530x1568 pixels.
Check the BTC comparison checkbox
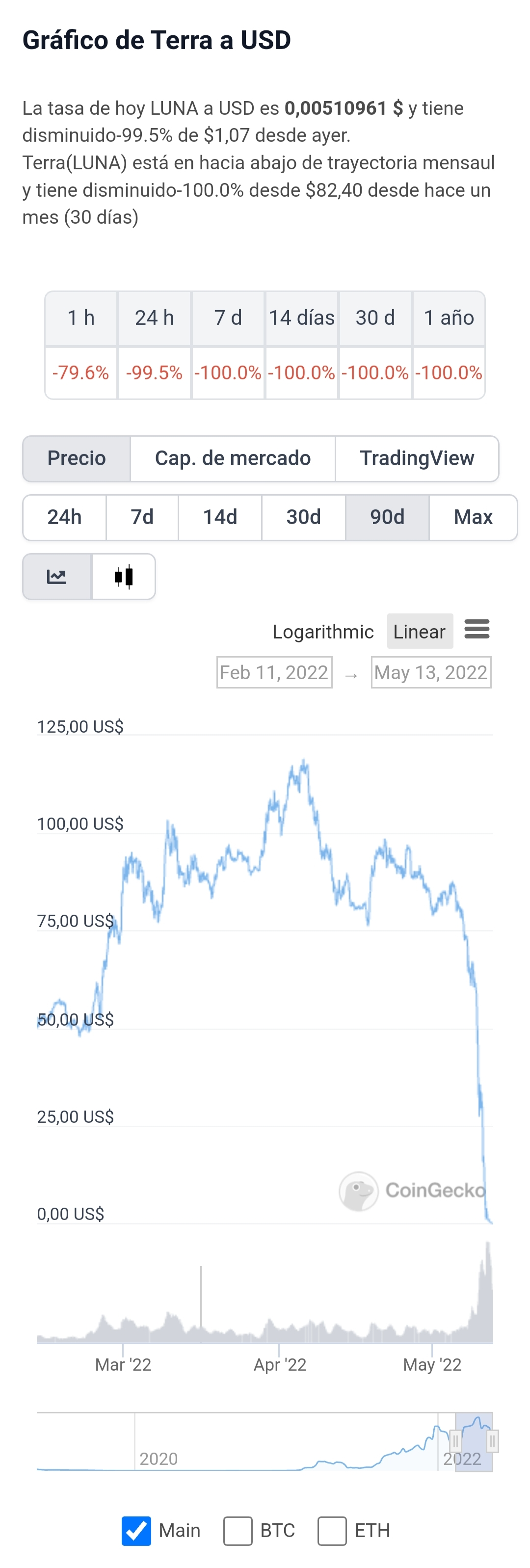(238, 1530)
